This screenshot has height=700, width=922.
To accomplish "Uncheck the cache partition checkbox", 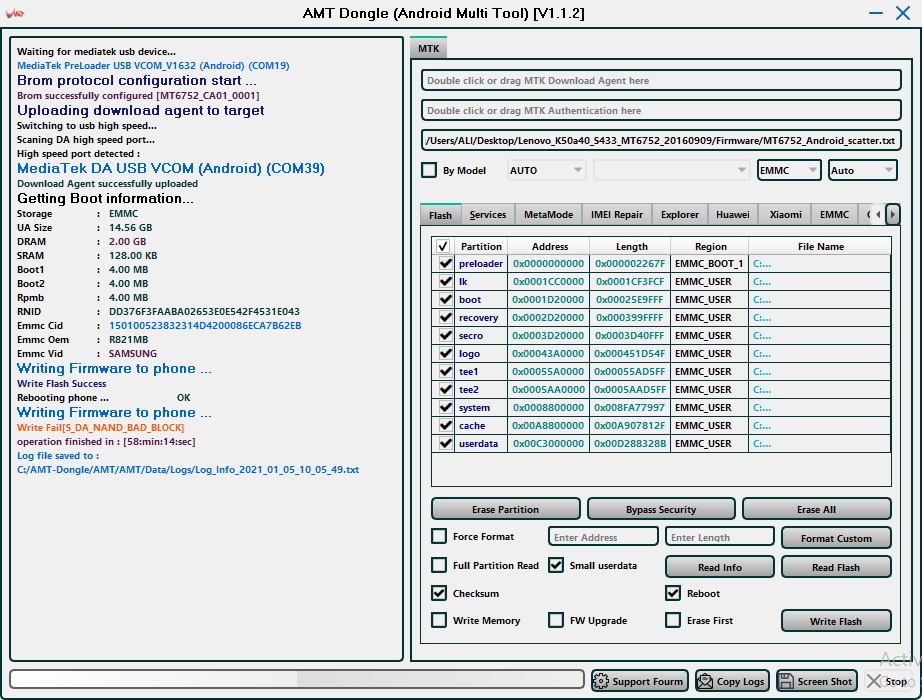I will tap(445, 425).
